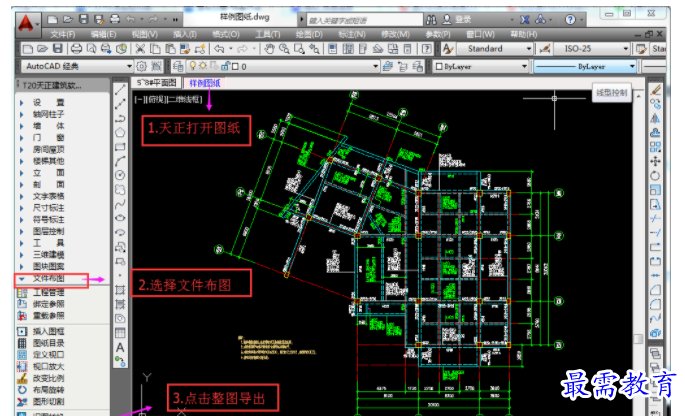This screenshot has height=416, width=685.
Task: Click the viewport control label in drawing corner
Action: [169, 100]
